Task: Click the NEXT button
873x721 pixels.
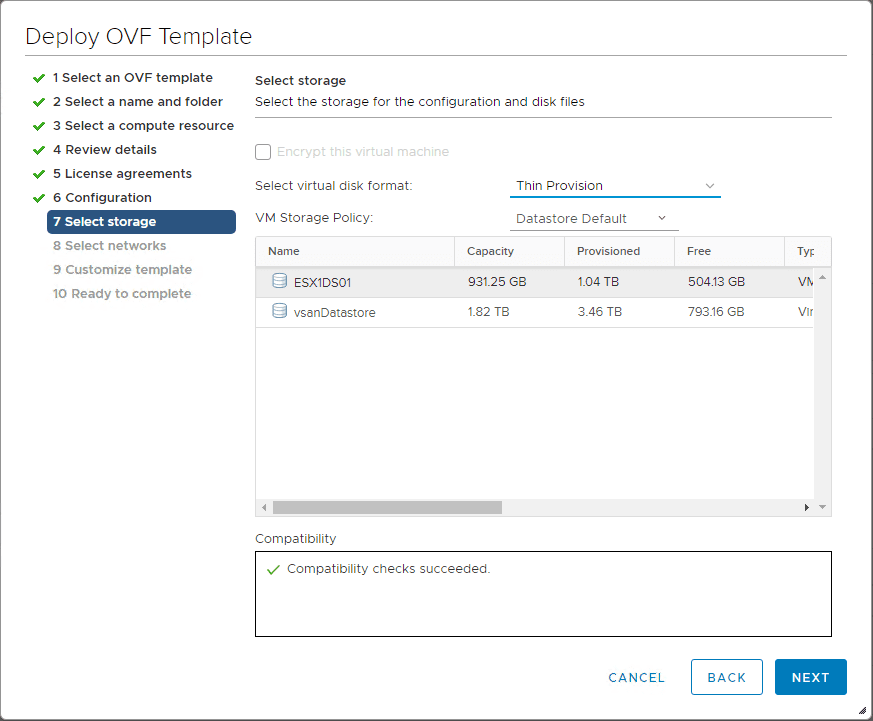Action: pos(810,677)
